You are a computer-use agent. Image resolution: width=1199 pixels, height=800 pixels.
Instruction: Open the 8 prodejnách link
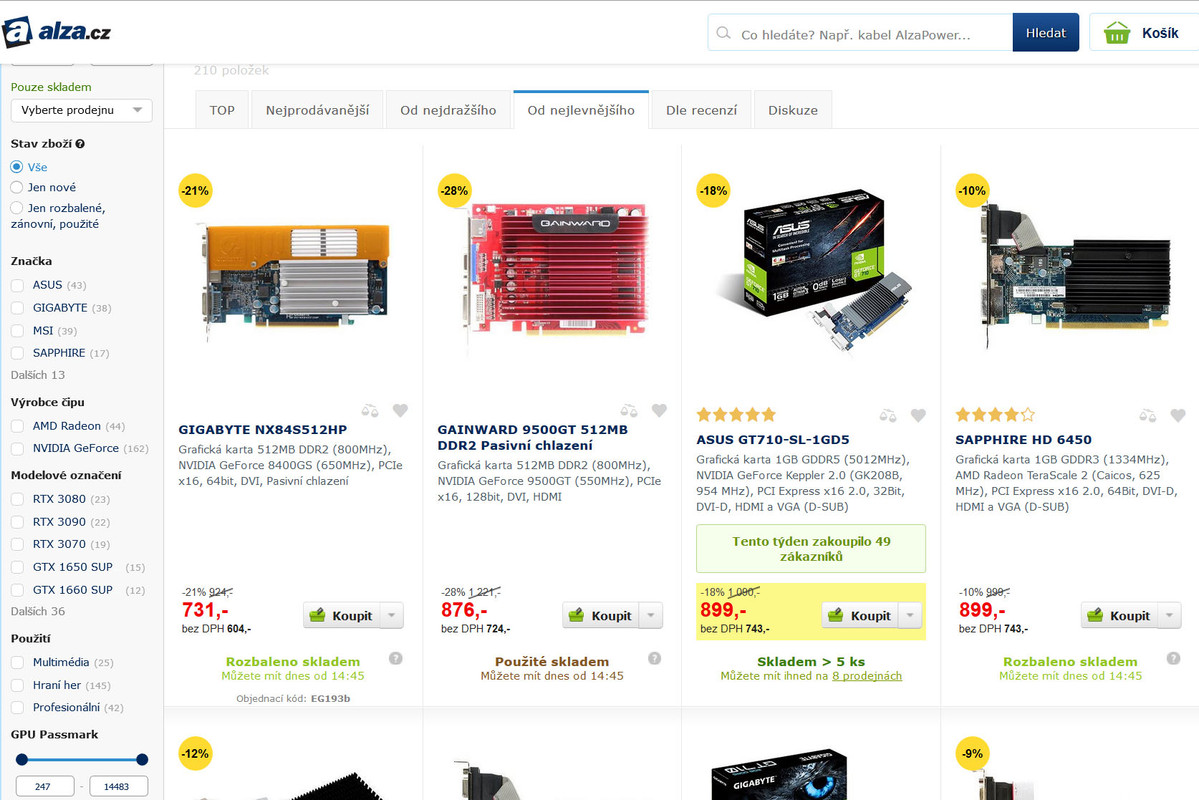pyautogui.click(x=867, y=676)
